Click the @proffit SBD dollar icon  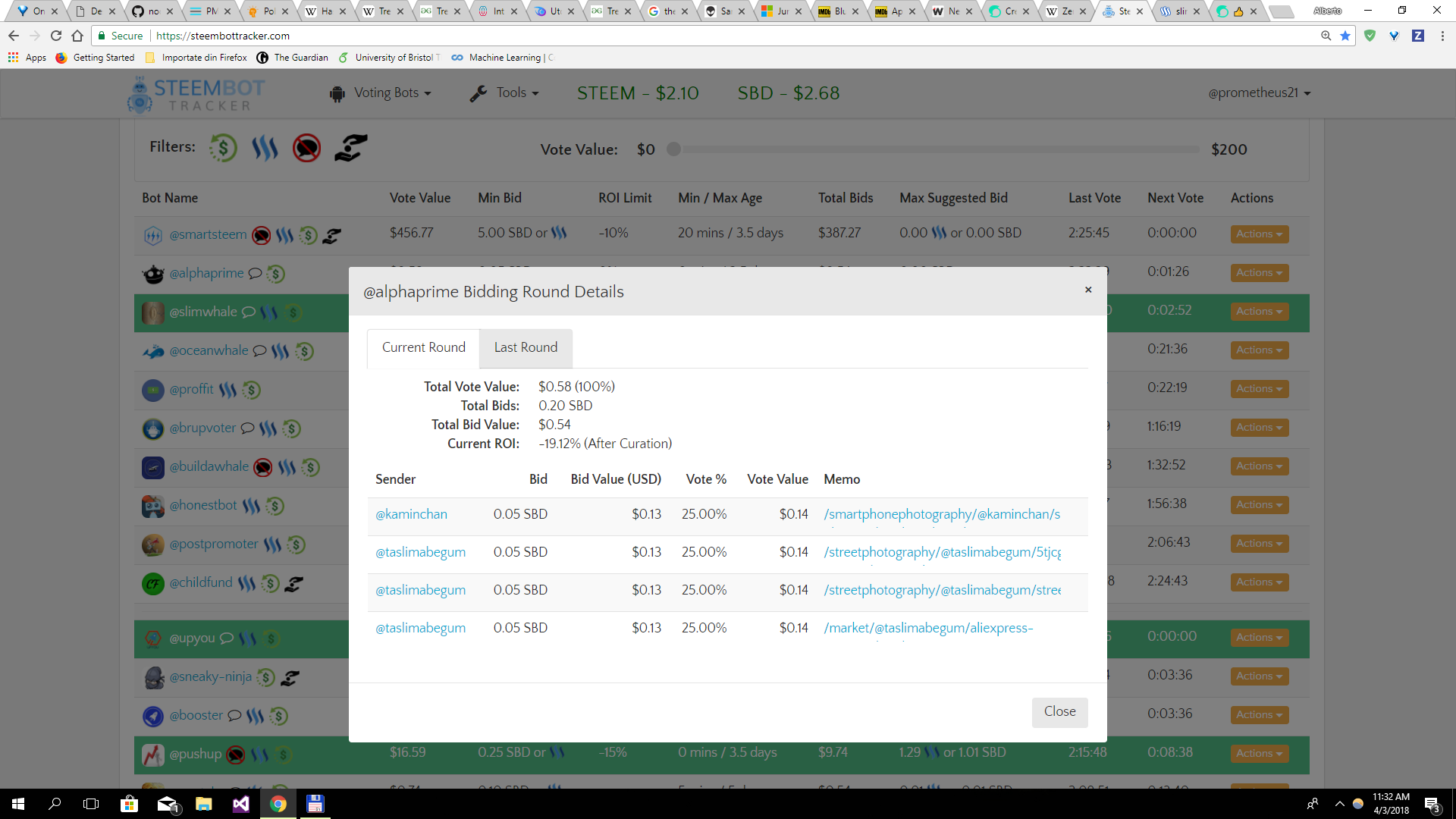tap(251, 390)
